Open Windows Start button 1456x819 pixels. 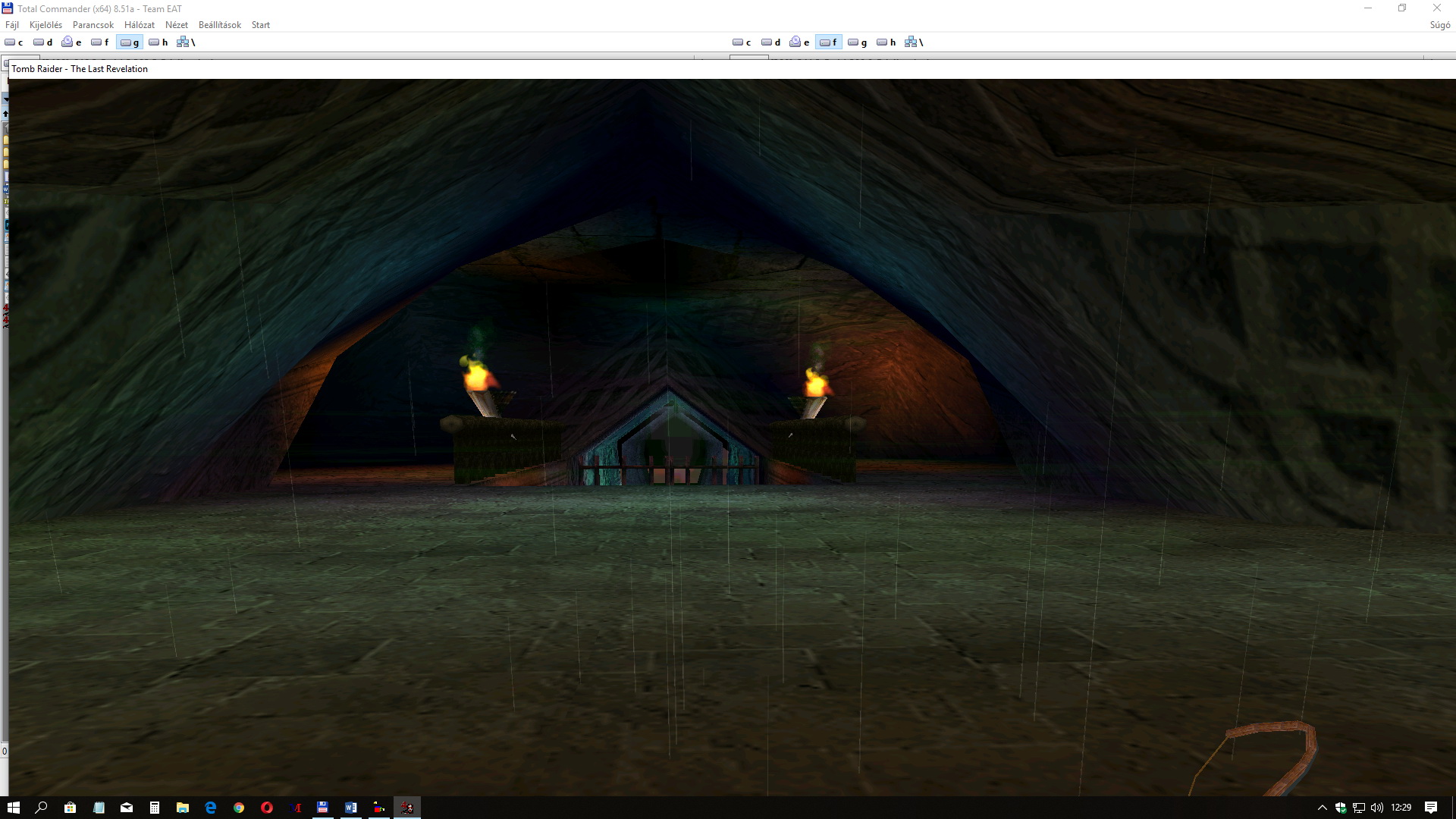point(13,808)
